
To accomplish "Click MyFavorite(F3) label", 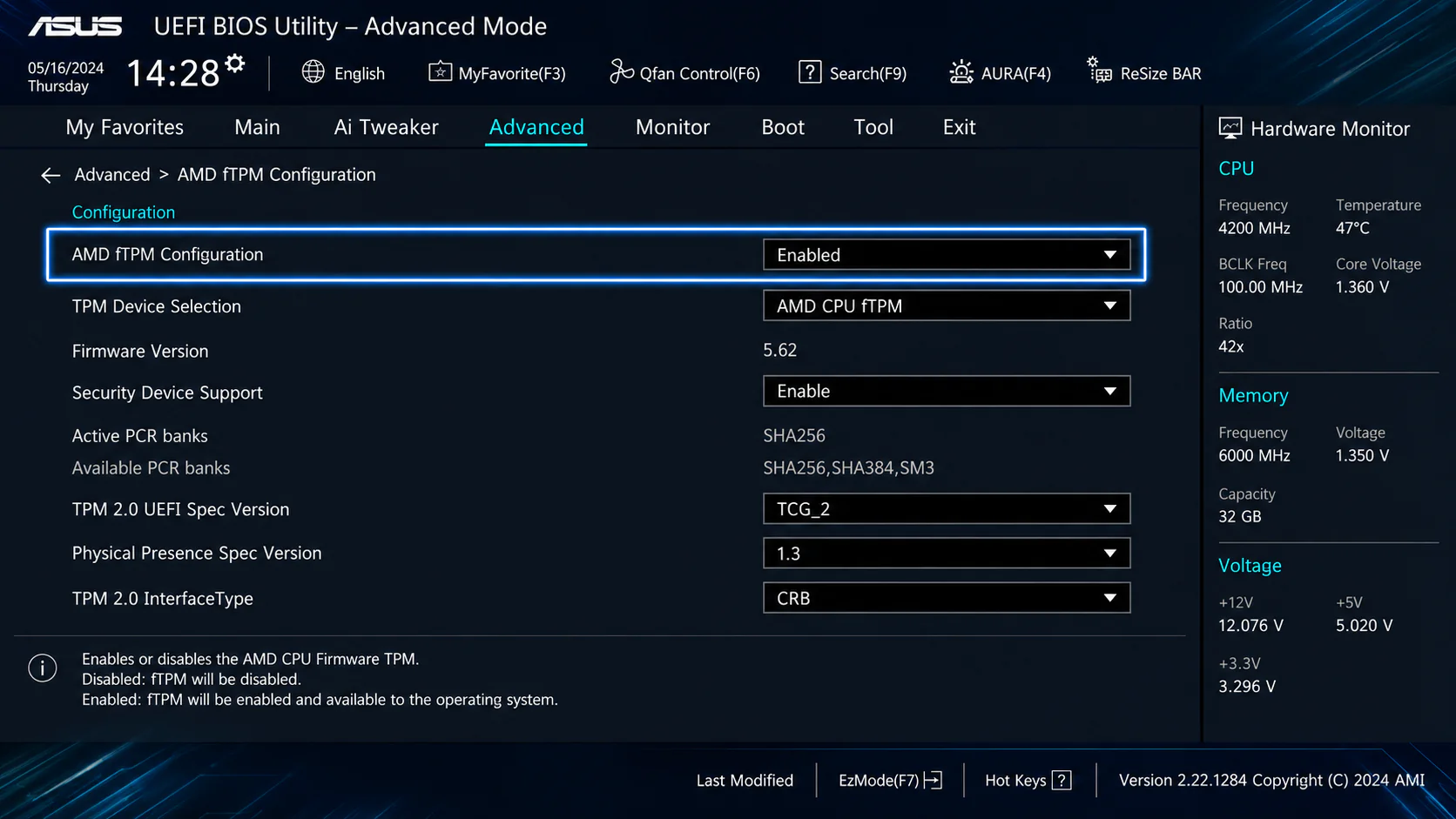I will [512, 74].
